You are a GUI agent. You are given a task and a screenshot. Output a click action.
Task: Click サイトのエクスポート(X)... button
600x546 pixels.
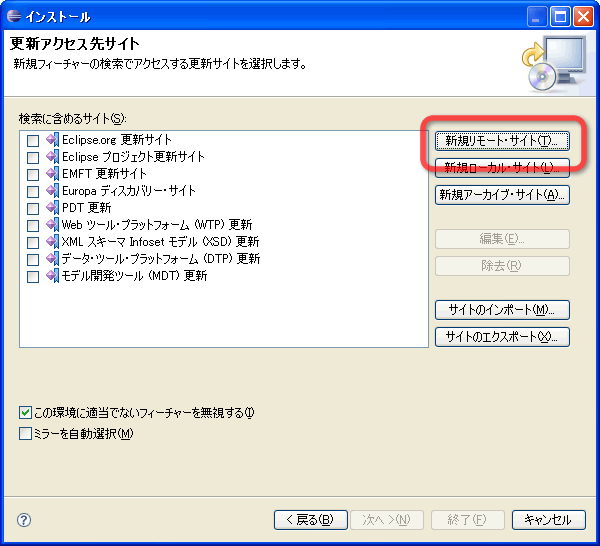[502, 337]
